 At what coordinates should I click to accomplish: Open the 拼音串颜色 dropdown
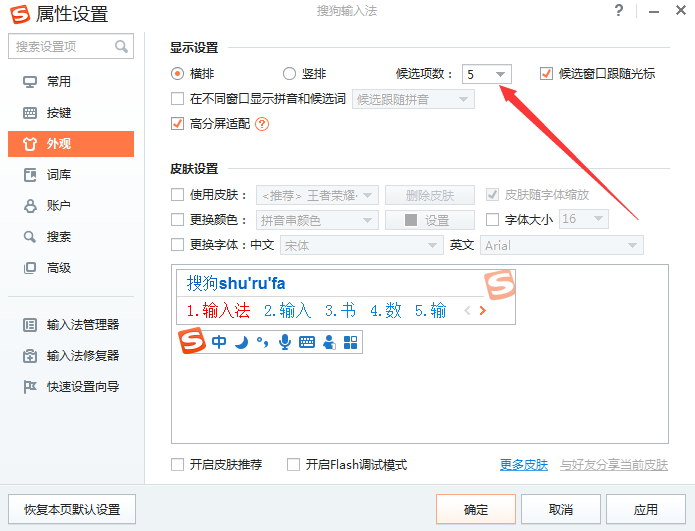point(317,220)
